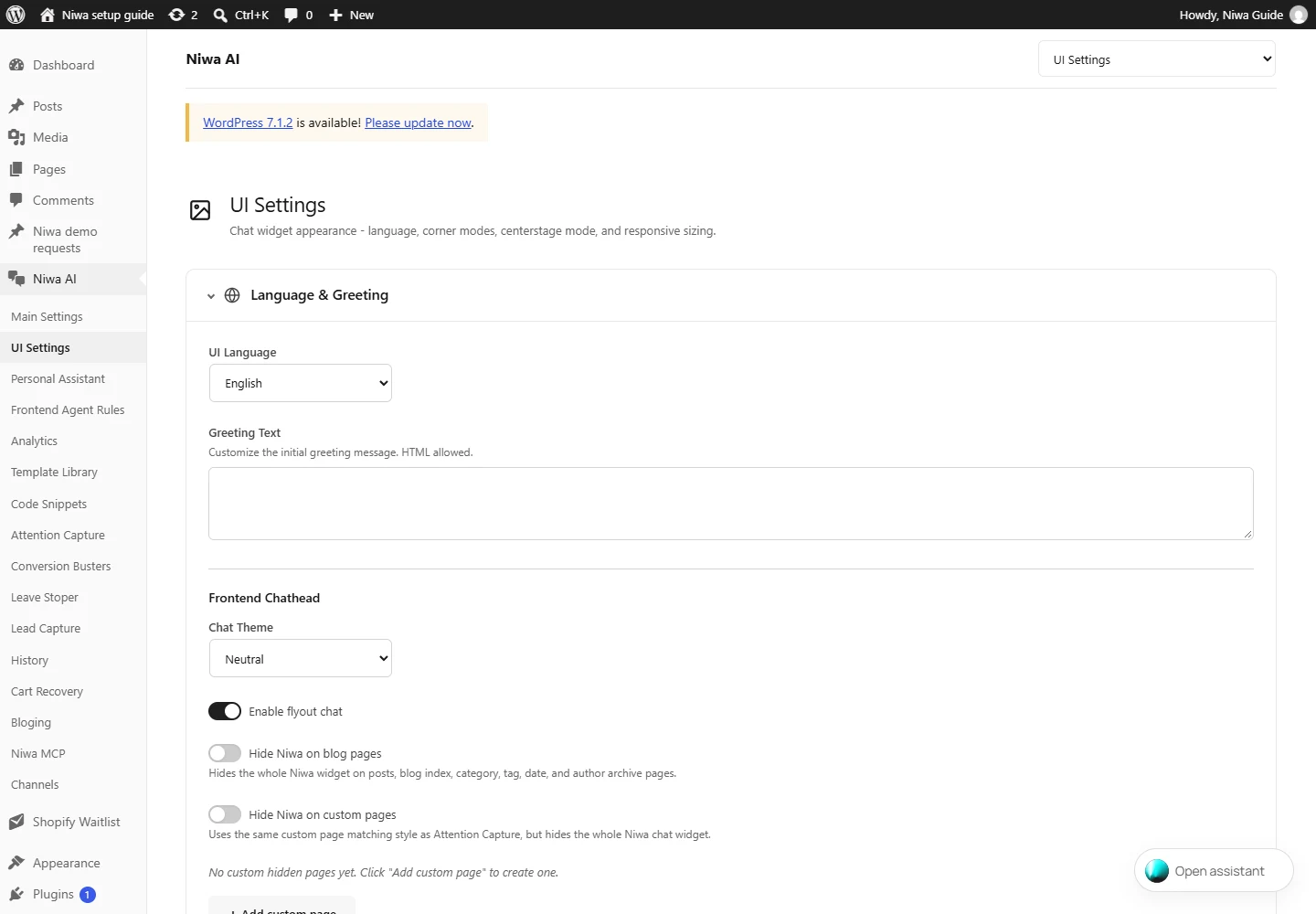Click the home icon for Niwa setup guide
This screenshot has width=1316, height=914.
click(48, 15)
